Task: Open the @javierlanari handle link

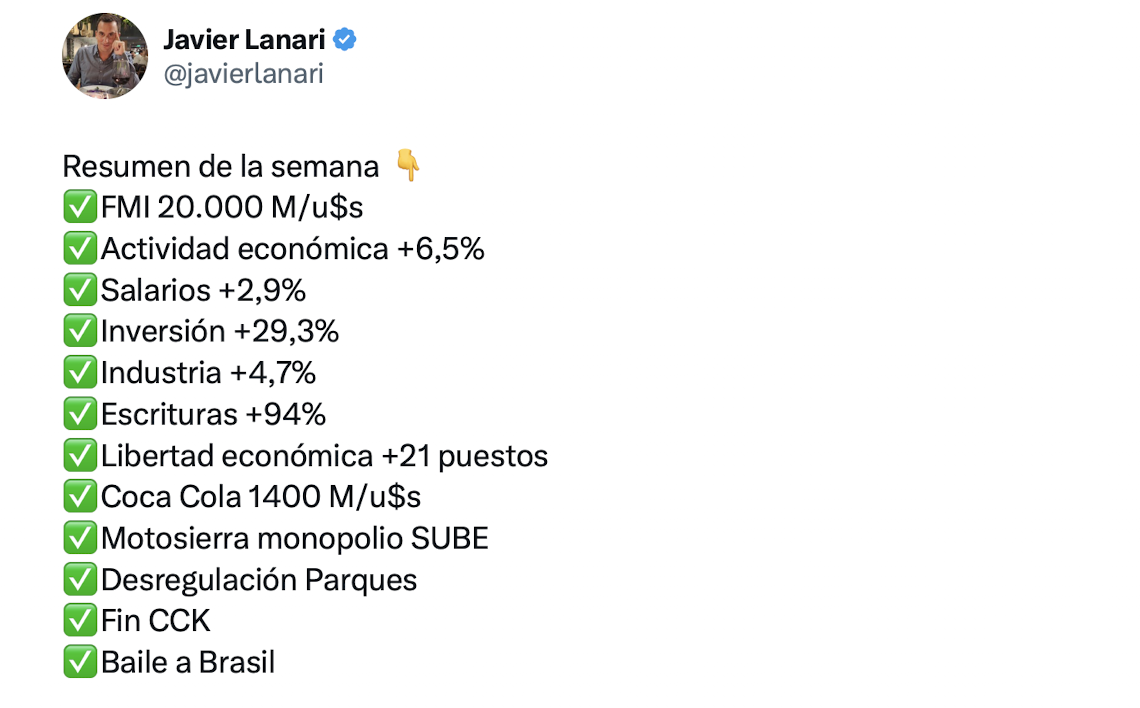Action: [x=243, y=74]
